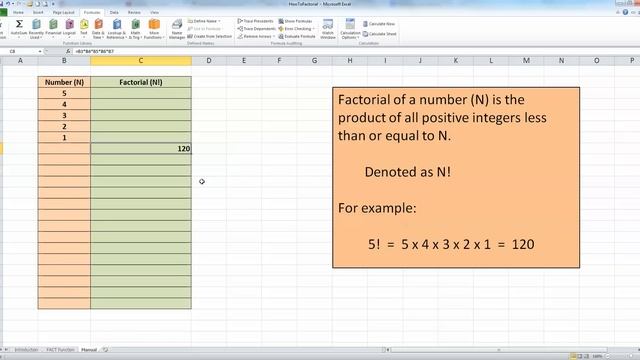Click the Insert Function fx icon
The image size is (640, 360).
[68, 51]
